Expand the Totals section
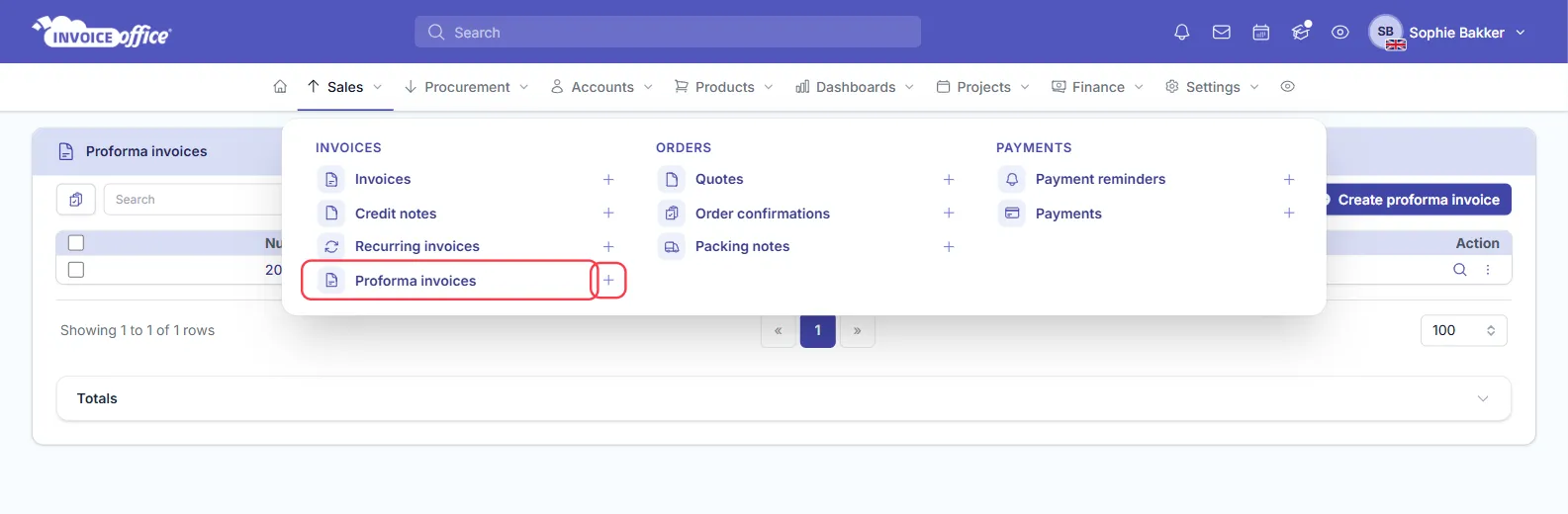This screenshot has height=514, width=1568. pyautogui.click(x=784, y=398)
